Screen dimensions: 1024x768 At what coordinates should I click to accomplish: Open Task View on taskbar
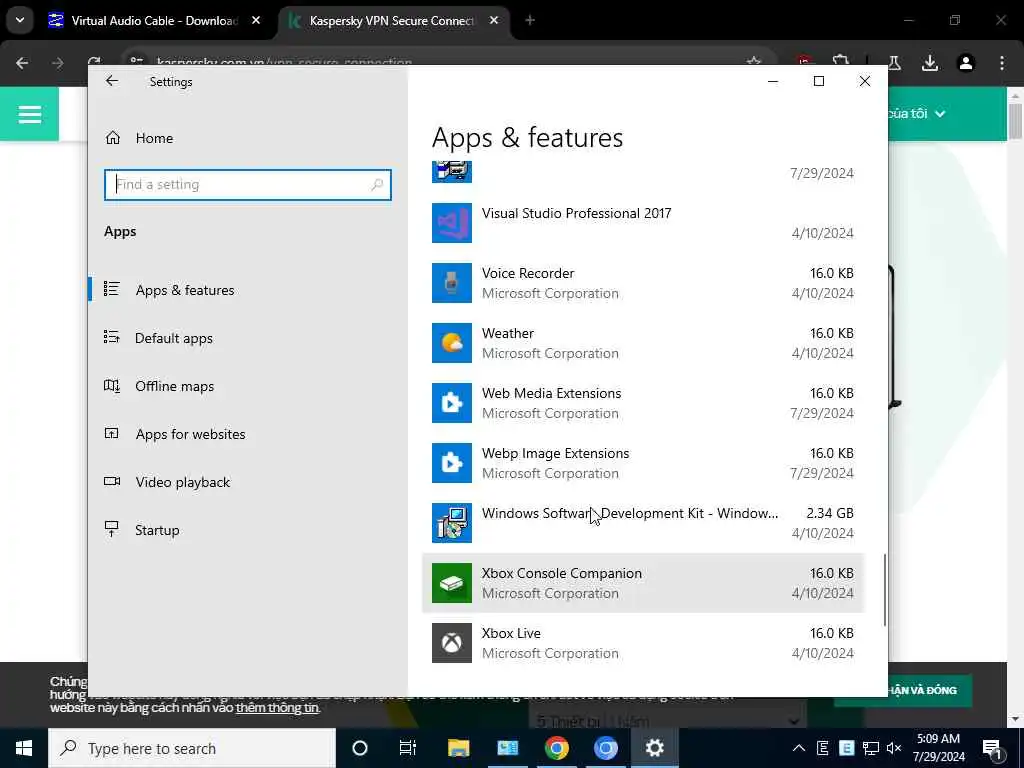(x=408, y=748)
